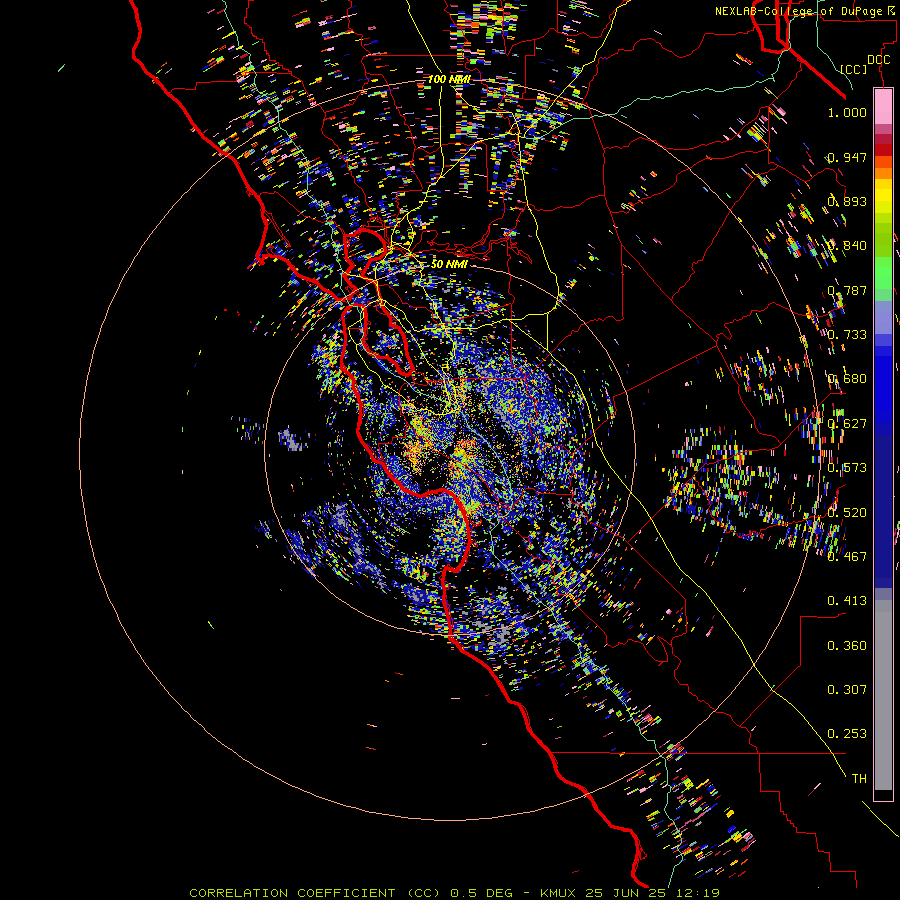This screenshot has width=900, height=900.
Task: Click the 0.893 scale value
Action: click(x=847, y=201)
